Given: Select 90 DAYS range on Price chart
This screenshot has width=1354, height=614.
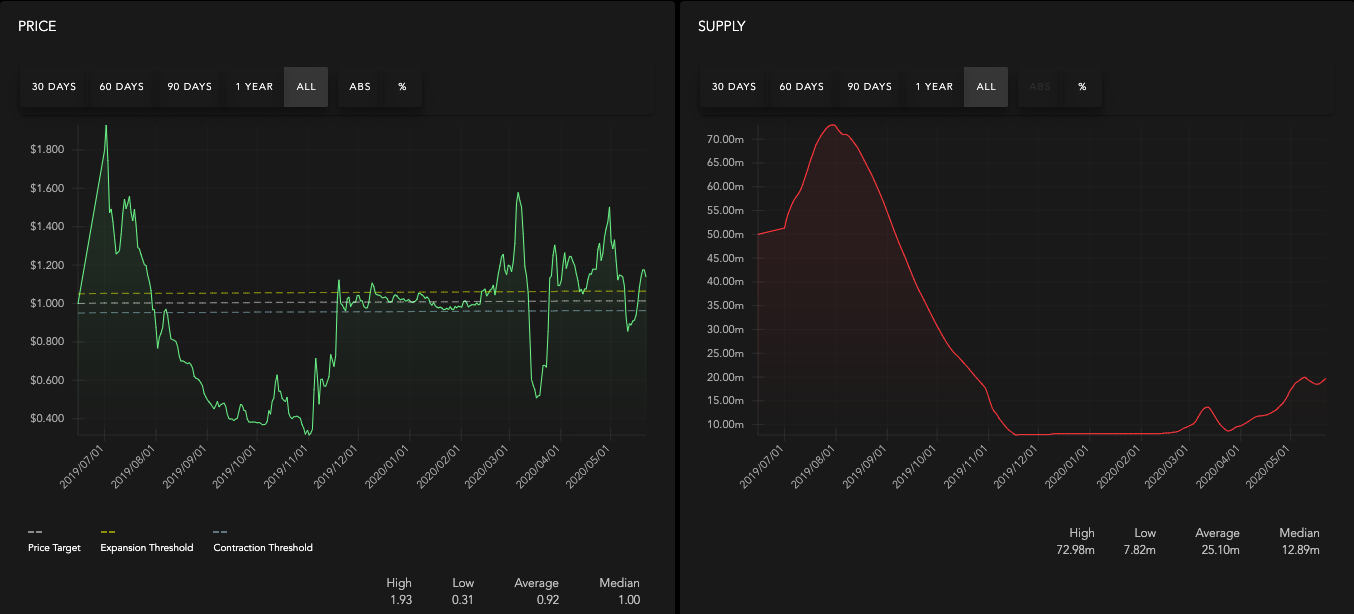Looking at the screenshot, I should (190, 87).
